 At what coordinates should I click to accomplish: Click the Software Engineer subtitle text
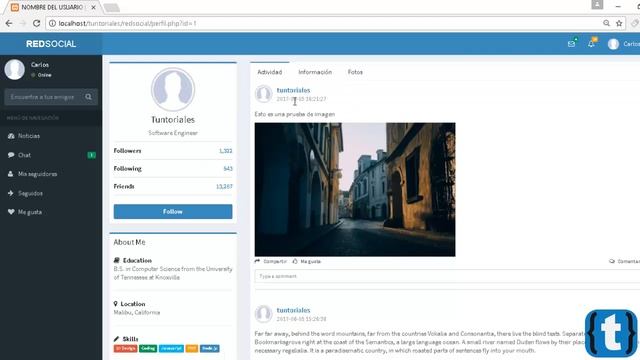click(173, 133)
